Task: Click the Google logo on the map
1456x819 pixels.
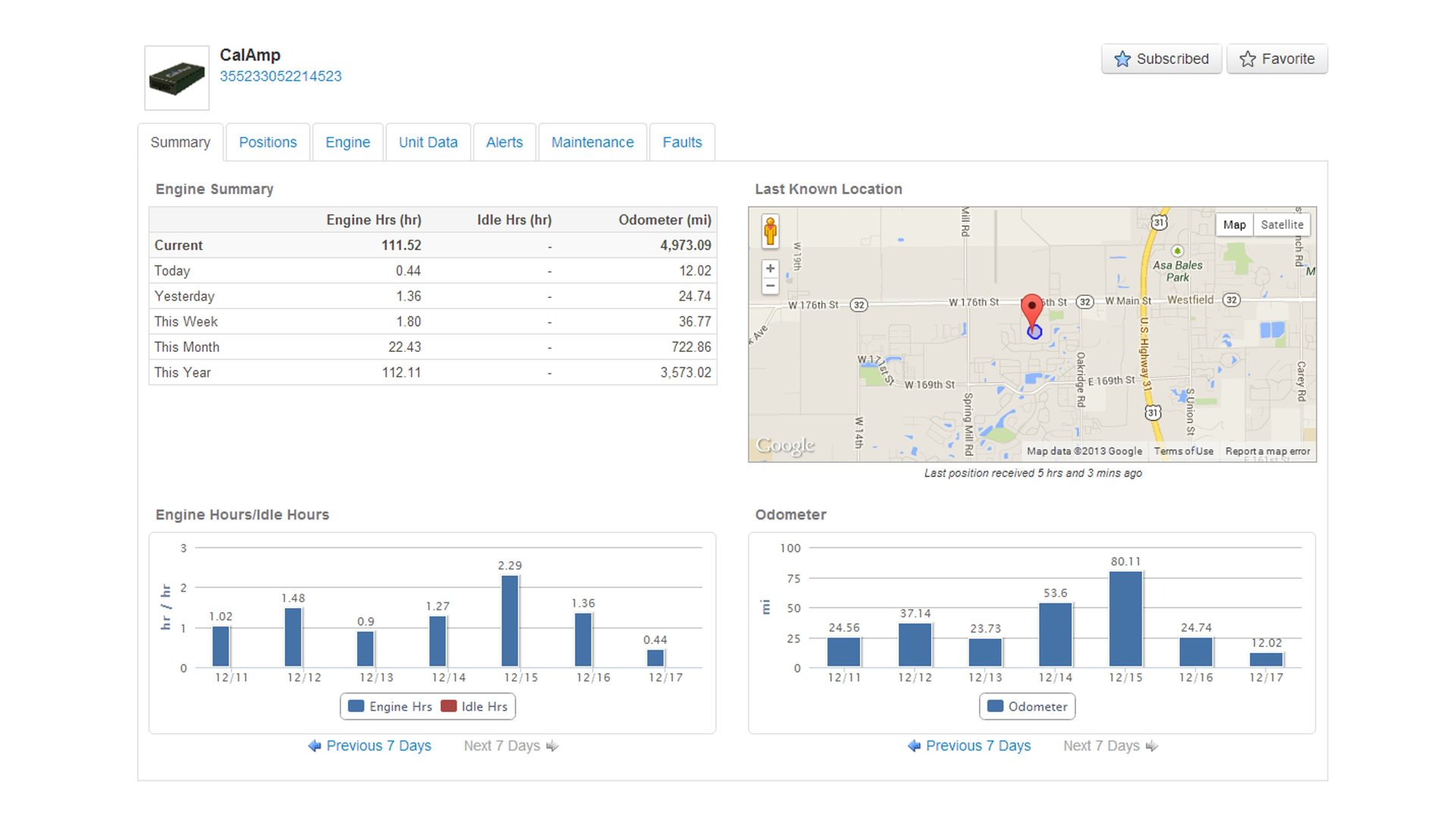Action: pyautogui.click(x=785, y=445)
